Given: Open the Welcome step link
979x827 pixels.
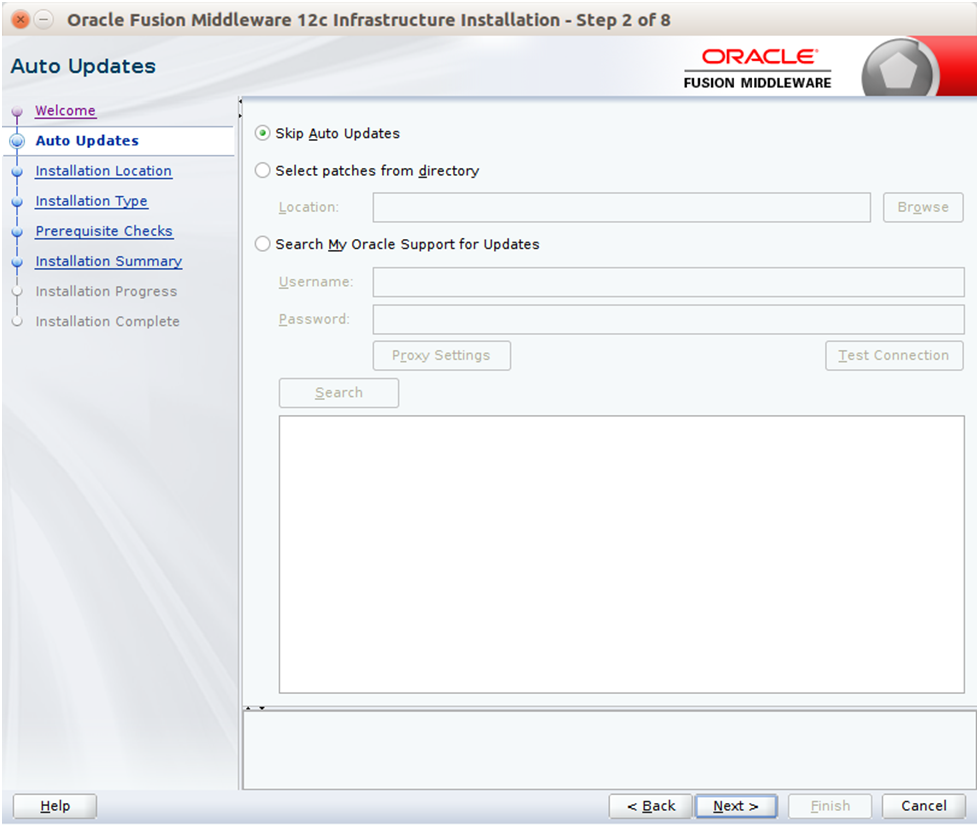Looking at the screenshot, I should click(66, 110).
